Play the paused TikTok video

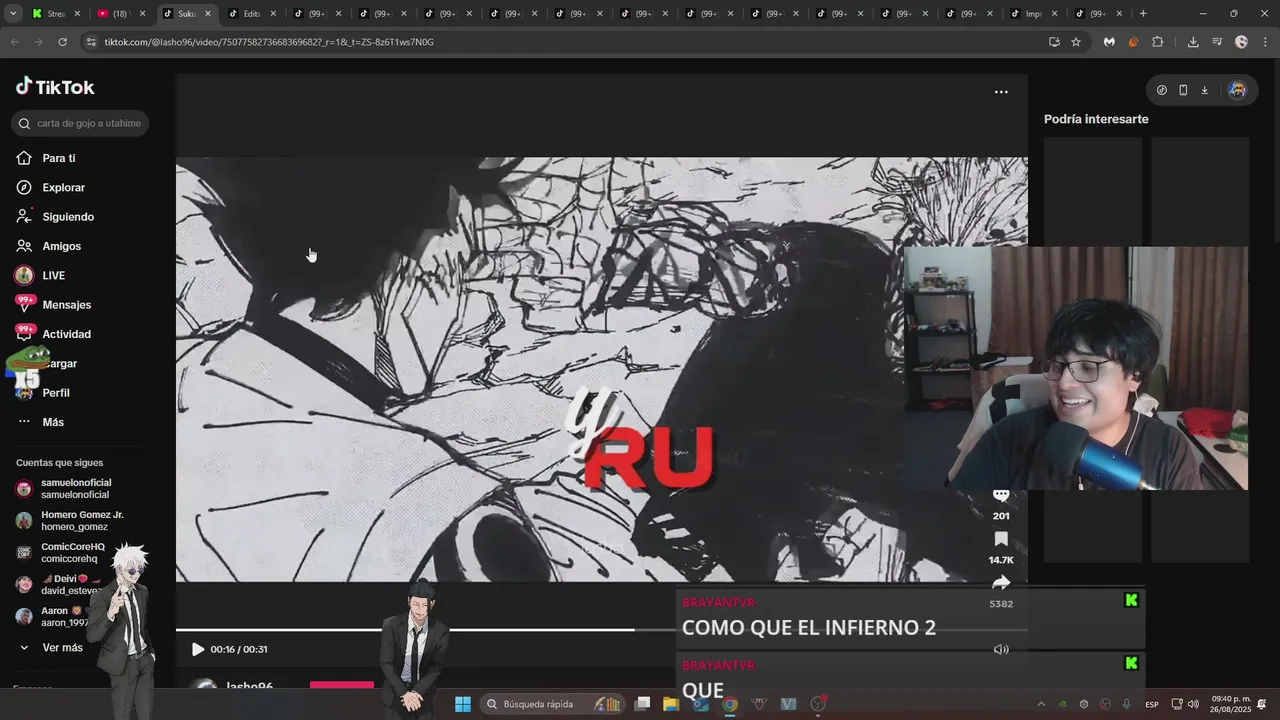point(198,649)
